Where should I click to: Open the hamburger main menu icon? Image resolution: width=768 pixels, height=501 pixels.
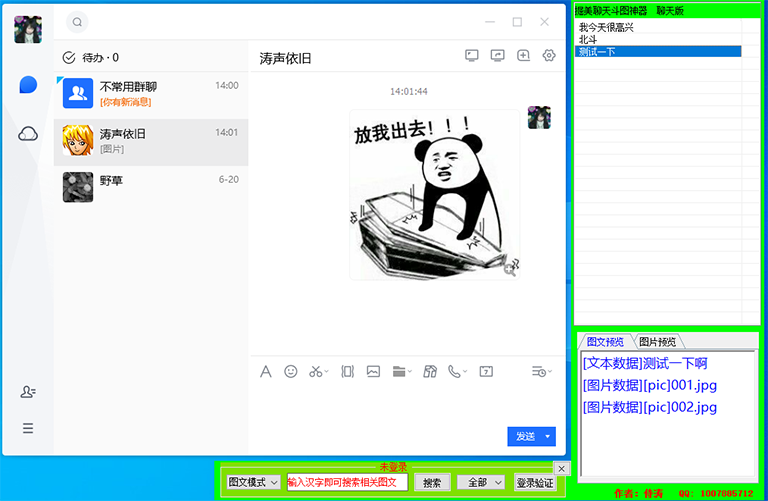tap(28, 429)
